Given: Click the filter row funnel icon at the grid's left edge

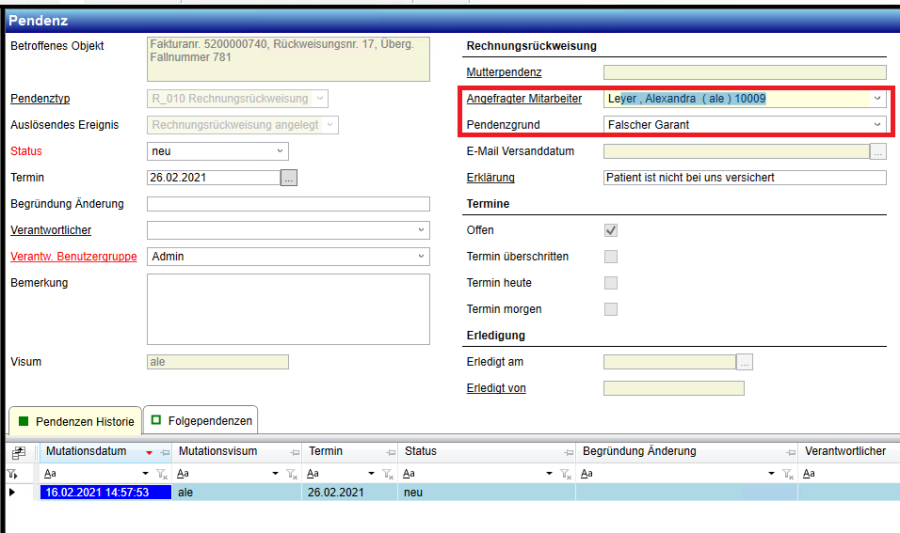Looking at the screenshot, I should click(x=11, y=474).
